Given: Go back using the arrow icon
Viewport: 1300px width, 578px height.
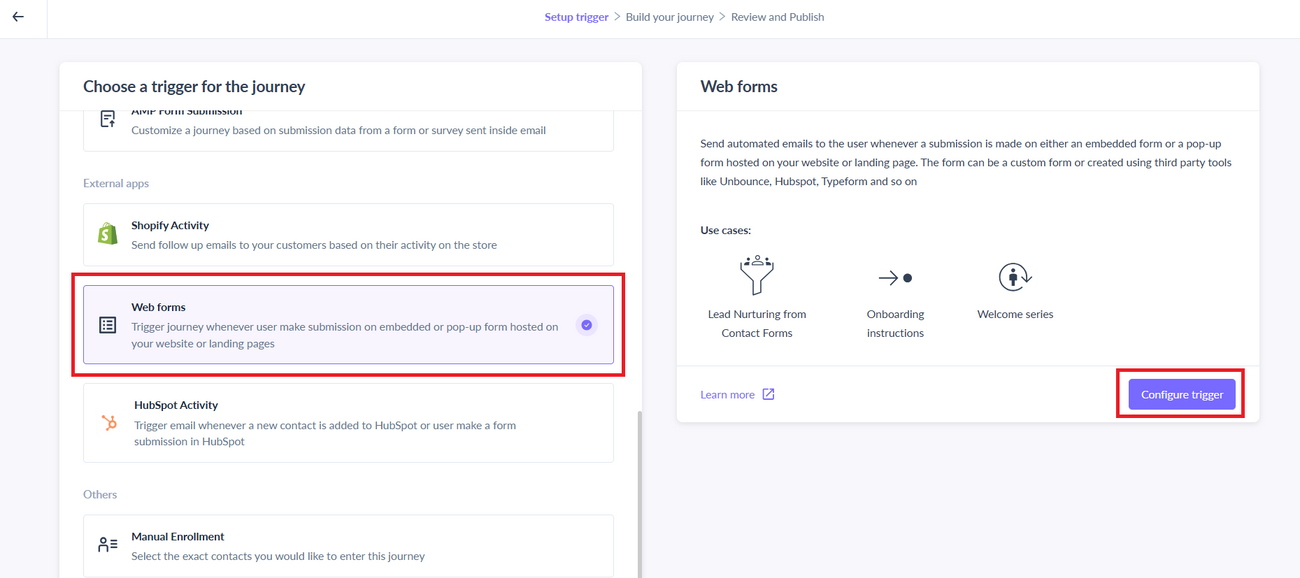Looking at the screenshot, I should [18, 17].
